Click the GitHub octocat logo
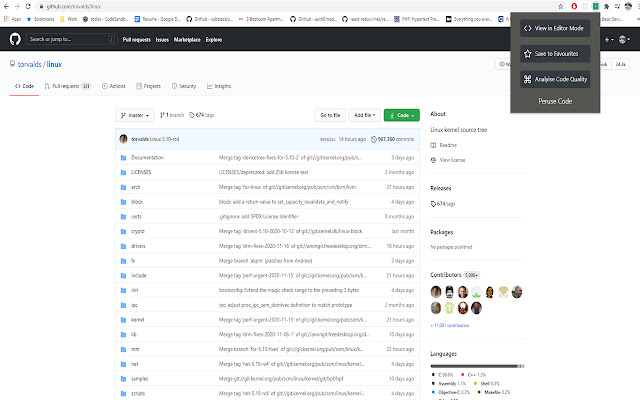 tap(15, 39)
